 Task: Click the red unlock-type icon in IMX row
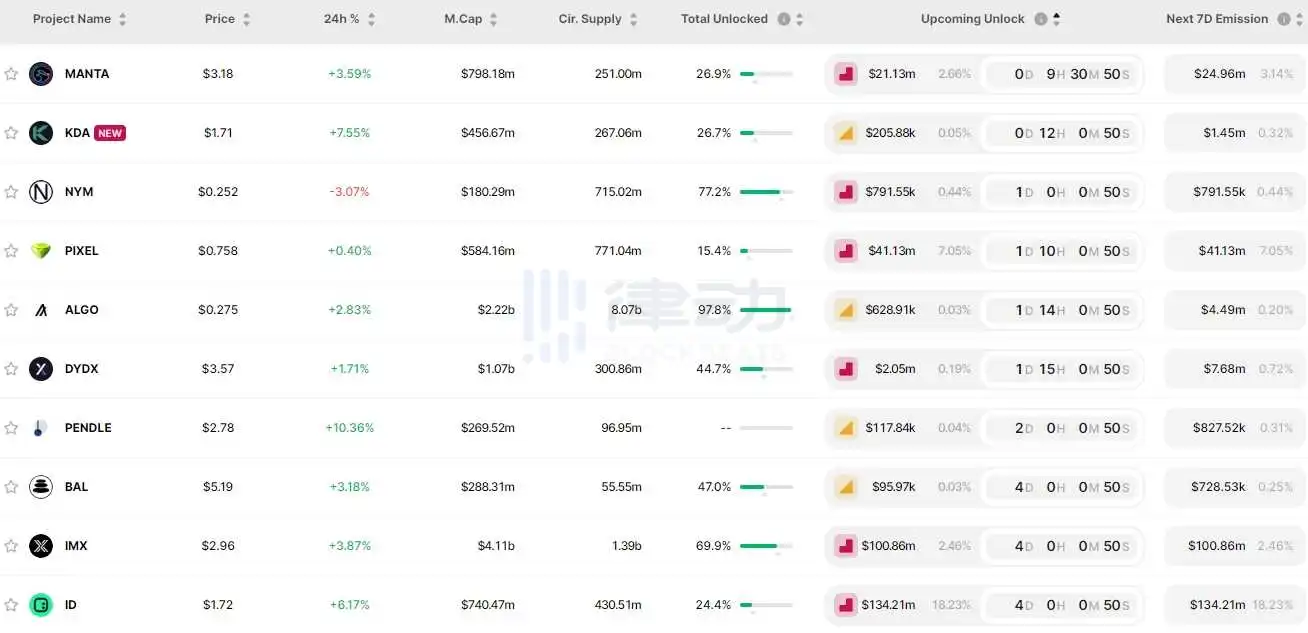coord(846,546)
